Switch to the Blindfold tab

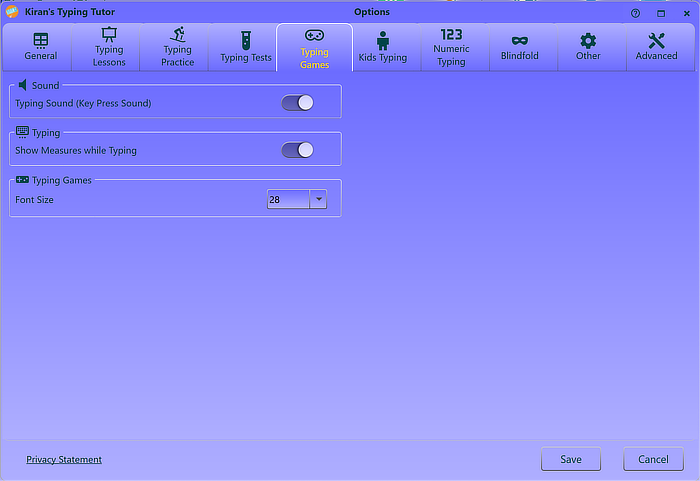(x=524, y=47)
